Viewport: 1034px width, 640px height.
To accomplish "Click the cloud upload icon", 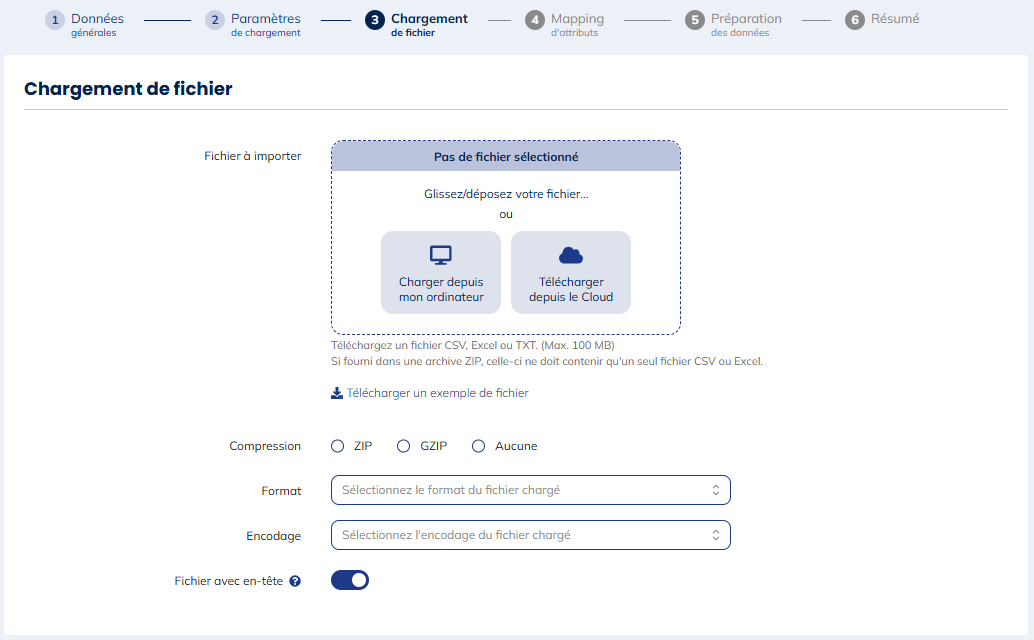I will [x=571, y=255].
